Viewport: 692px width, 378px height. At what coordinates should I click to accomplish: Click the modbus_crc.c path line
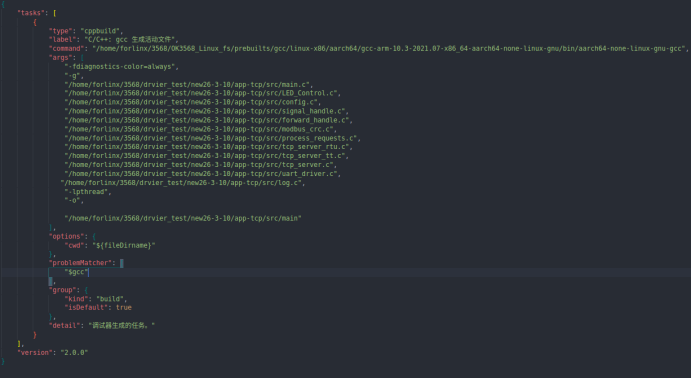199,129
